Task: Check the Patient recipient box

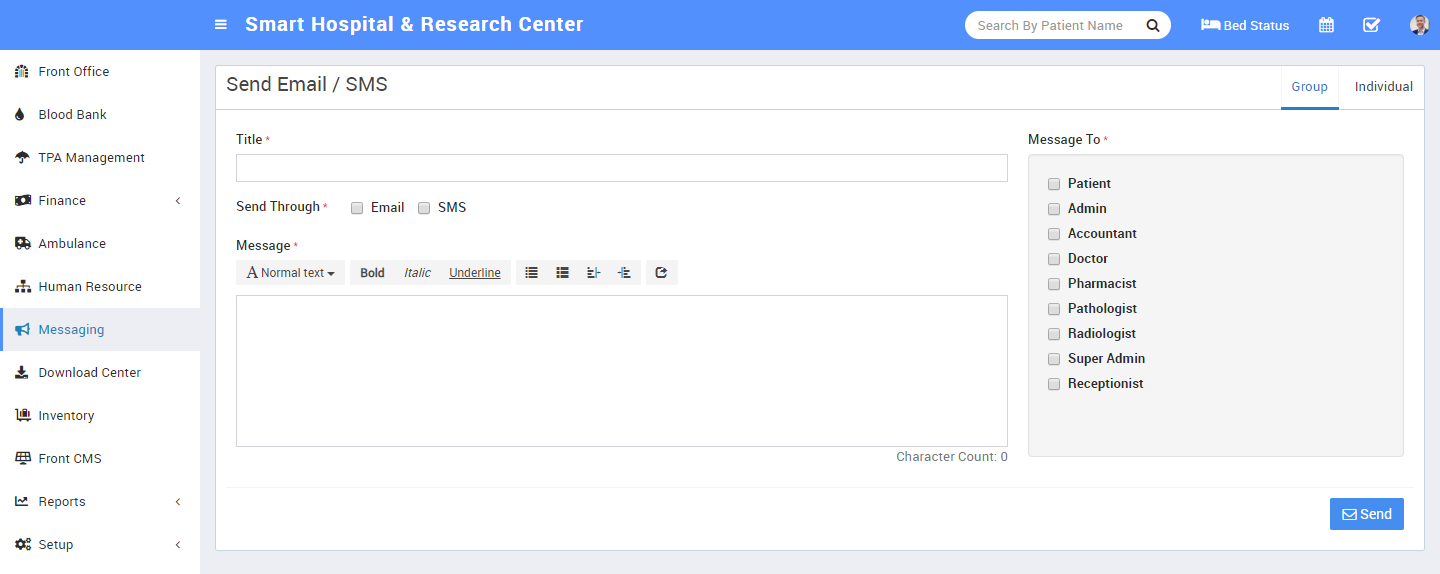Action: click(1054, 184)
